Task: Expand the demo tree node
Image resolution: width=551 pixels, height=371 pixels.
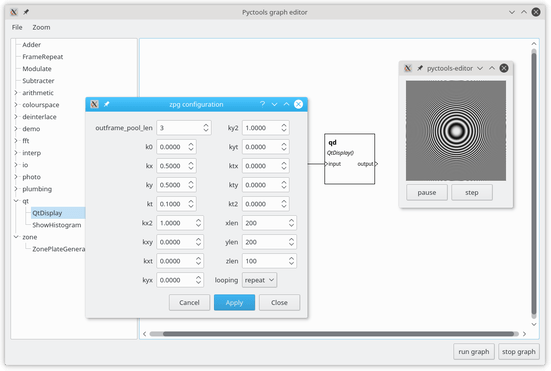Action: (x=16, y=129)
